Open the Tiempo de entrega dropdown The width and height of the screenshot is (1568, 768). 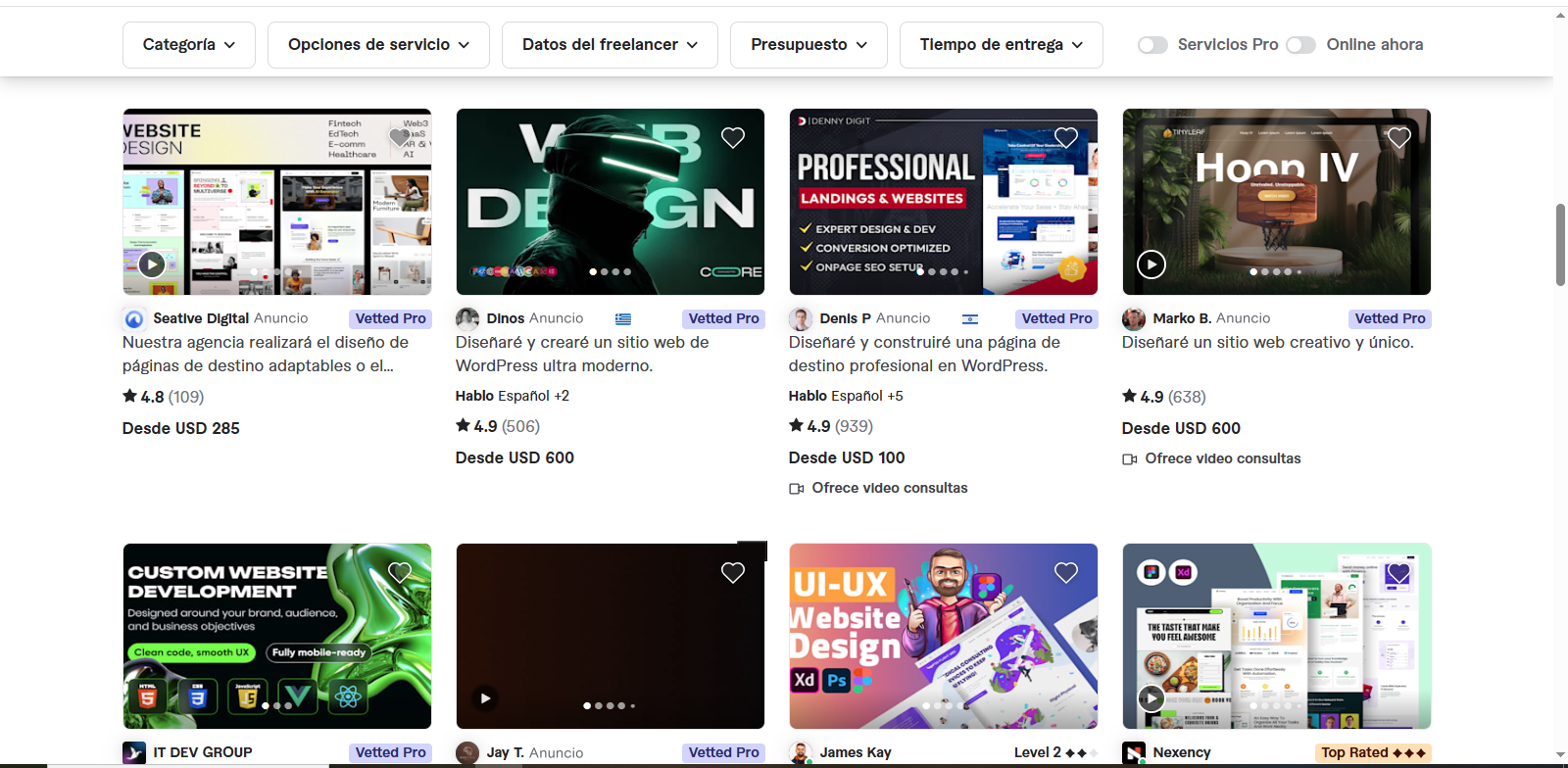tap(1002, 45)
